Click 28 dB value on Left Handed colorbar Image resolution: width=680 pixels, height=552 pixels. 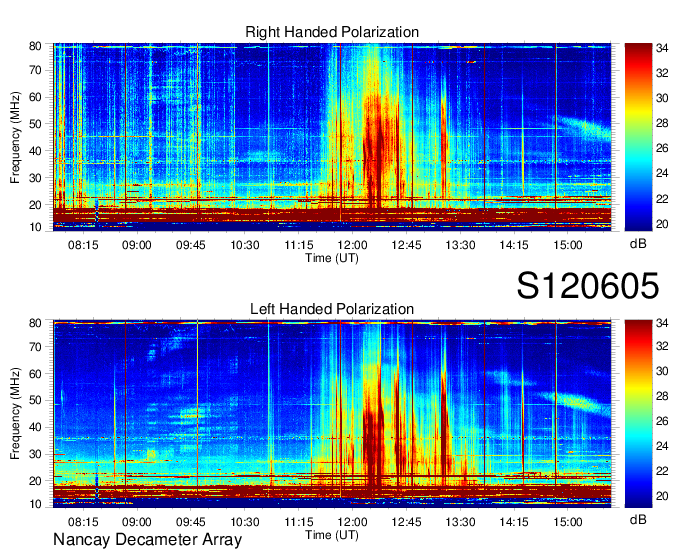[662, 396]
